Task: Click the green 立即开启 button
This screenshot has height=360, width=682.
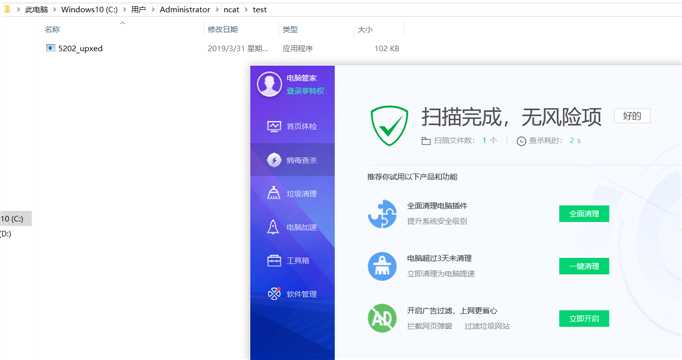Action: [x=584, y=319]
